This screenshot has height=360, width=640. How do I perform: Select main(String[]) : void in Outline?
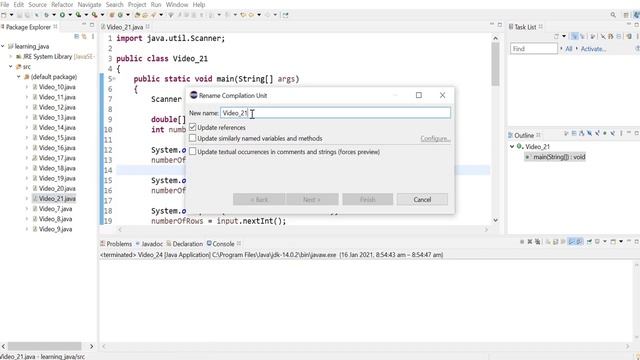coord(555,157)
